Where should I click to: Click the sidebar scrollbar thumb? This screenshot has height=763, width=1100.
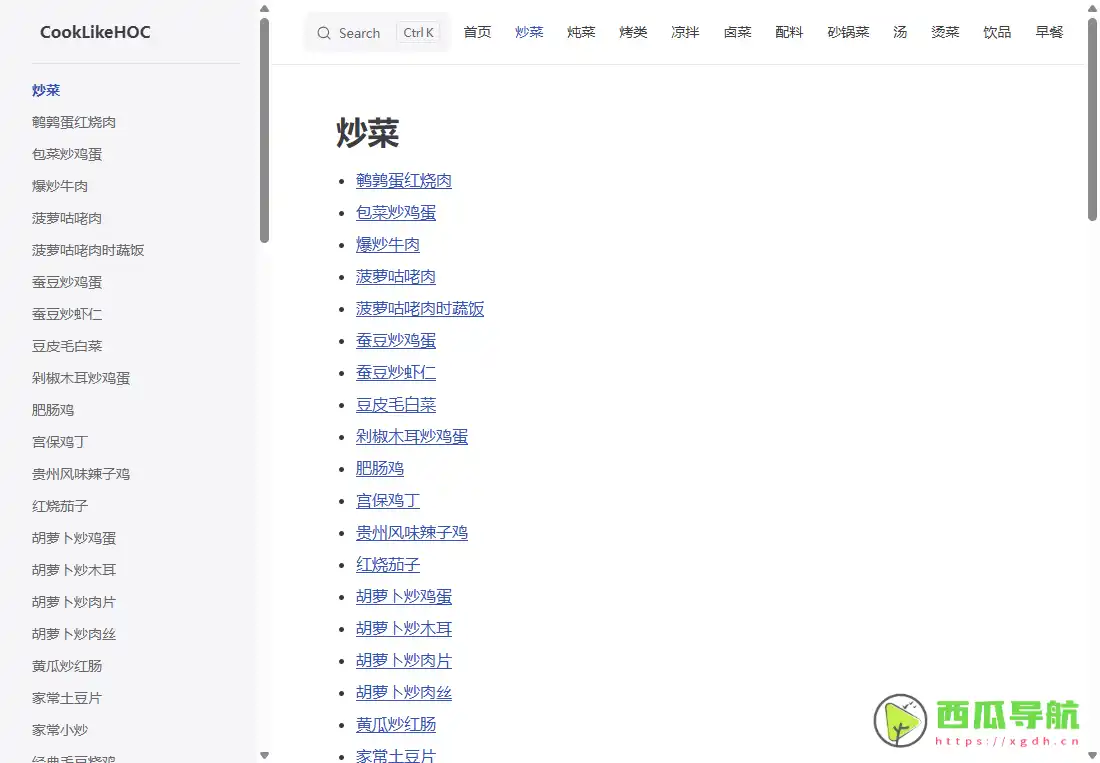tap(264, 130)
